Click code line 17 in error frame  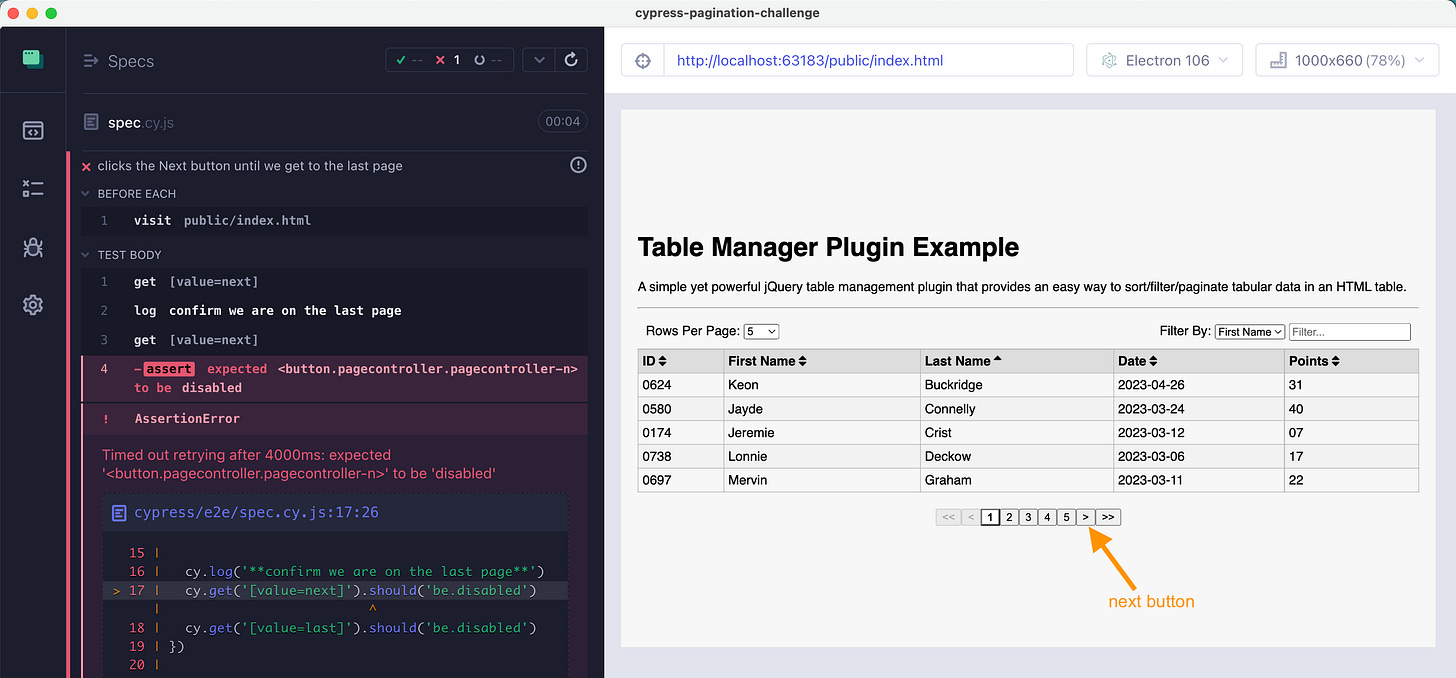pyautogui.click(x=335, y=590)
